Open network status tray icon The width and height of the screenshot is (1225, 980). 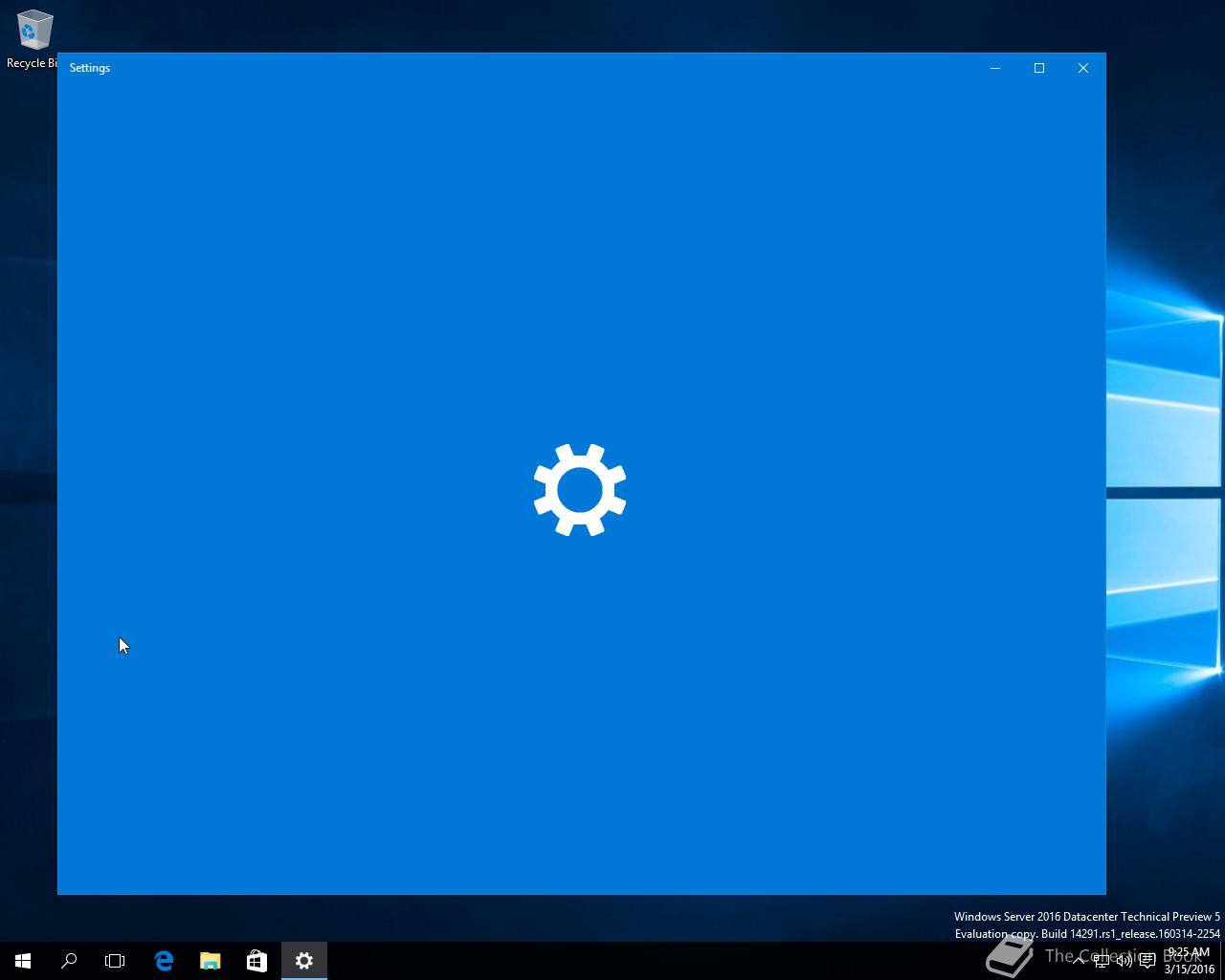point(1102,961)
